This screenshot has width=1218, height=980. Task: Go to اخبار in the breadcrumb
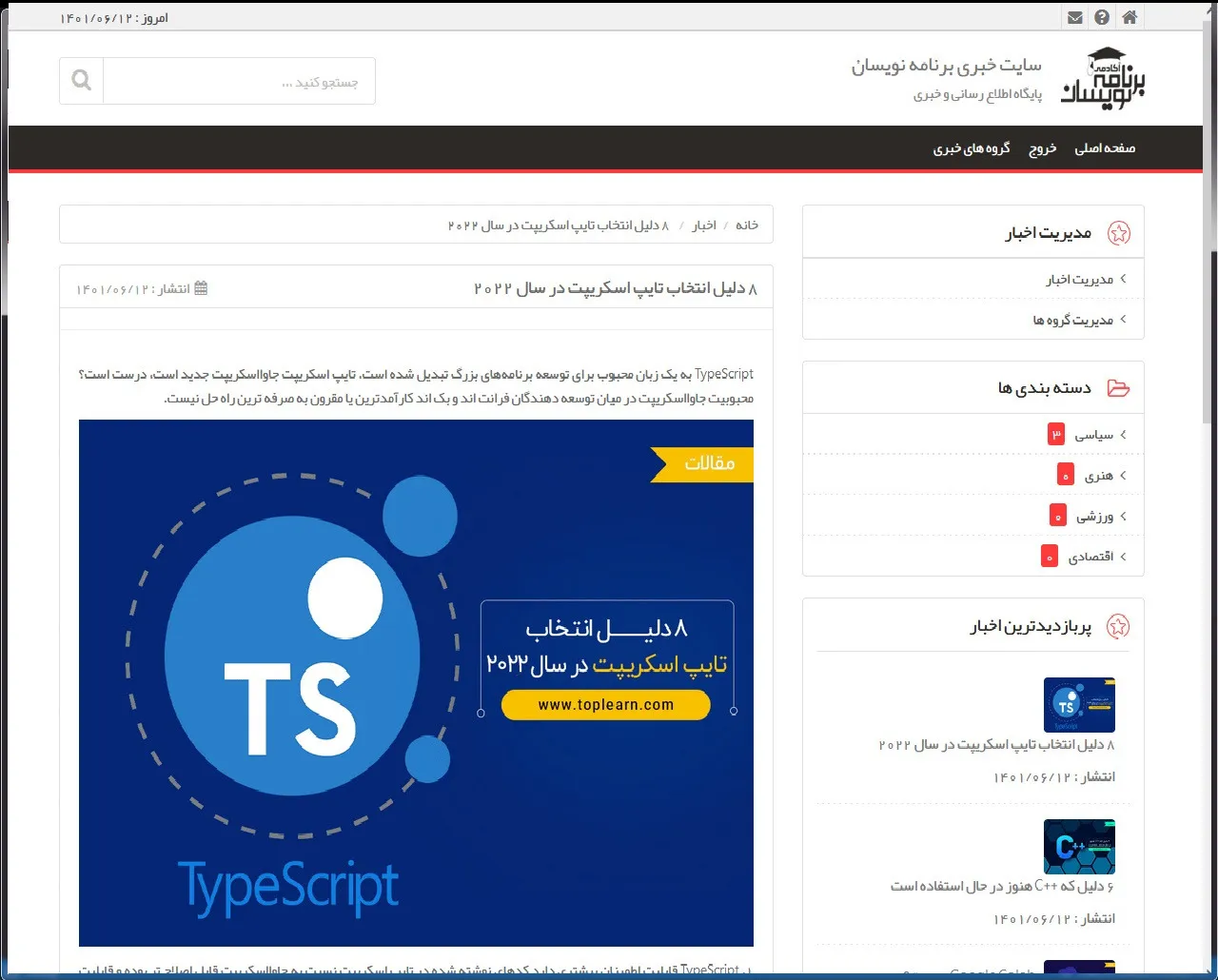pyautogui.click(x=703, y=225)
